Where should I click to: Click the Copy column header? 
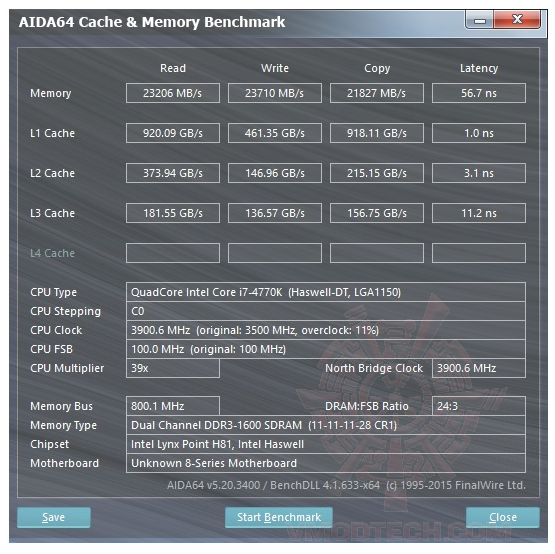377,68
